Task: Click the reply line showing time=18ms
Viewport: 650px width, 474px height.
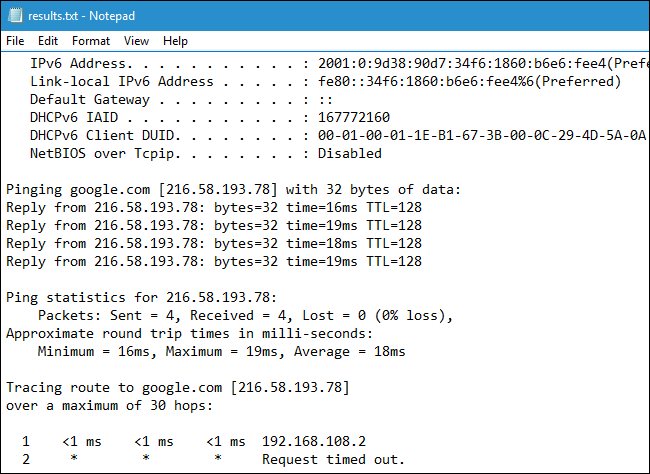Action: (x=213, y=243)
